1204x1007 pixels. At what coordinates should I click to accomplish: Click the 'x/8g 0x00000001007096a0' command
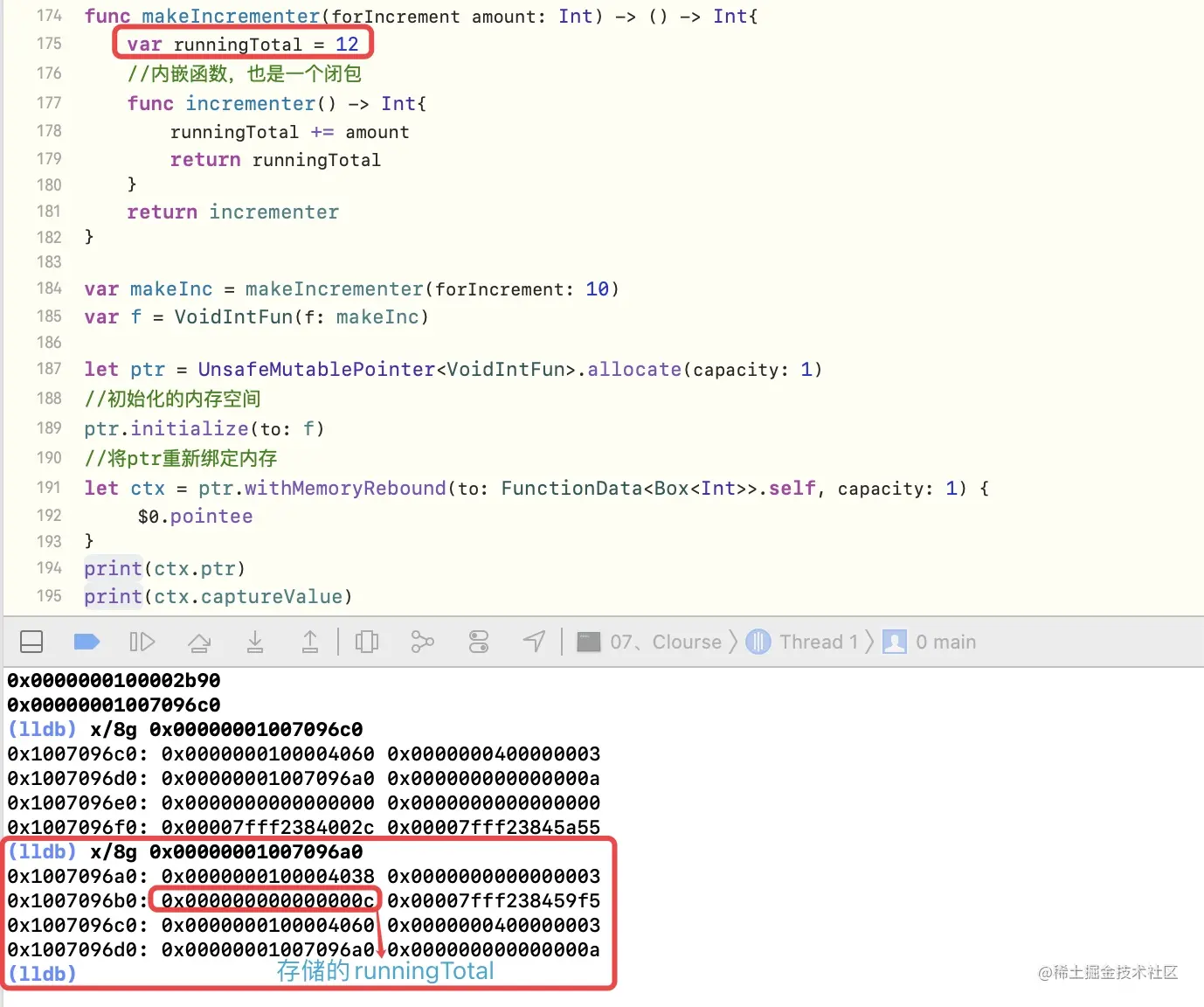point(226,851)
